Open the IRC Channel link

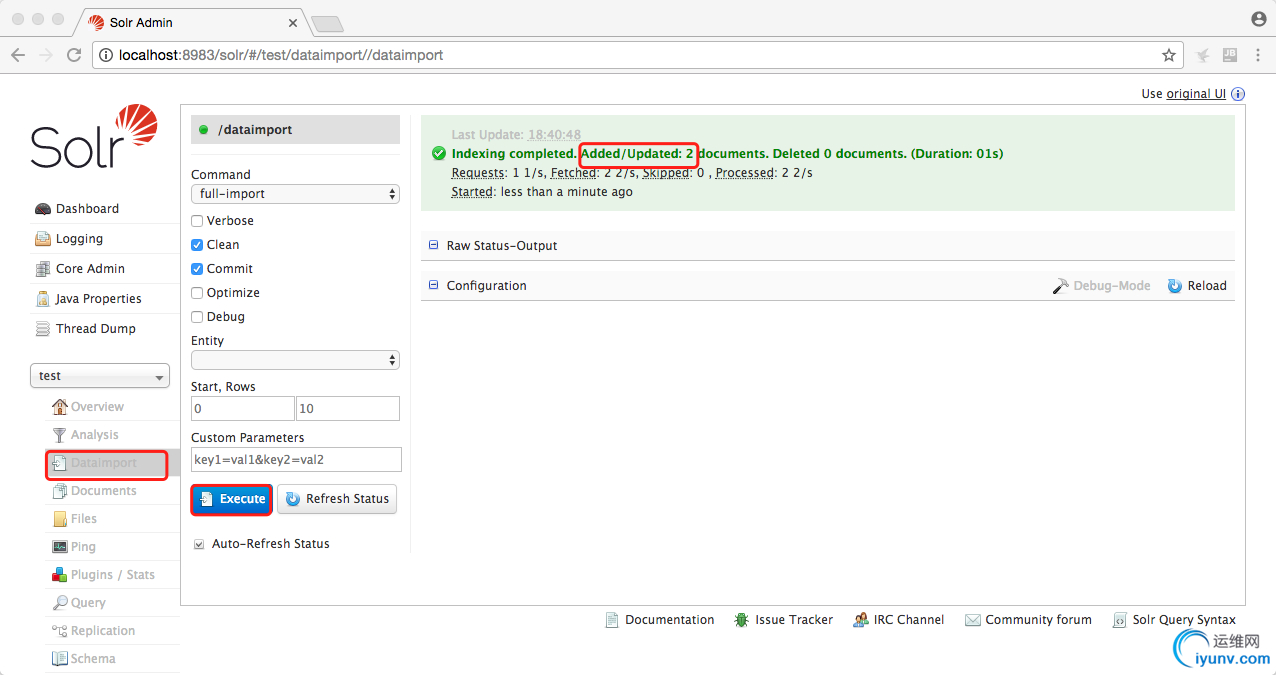pyautogui.click(x=899, y=620)
